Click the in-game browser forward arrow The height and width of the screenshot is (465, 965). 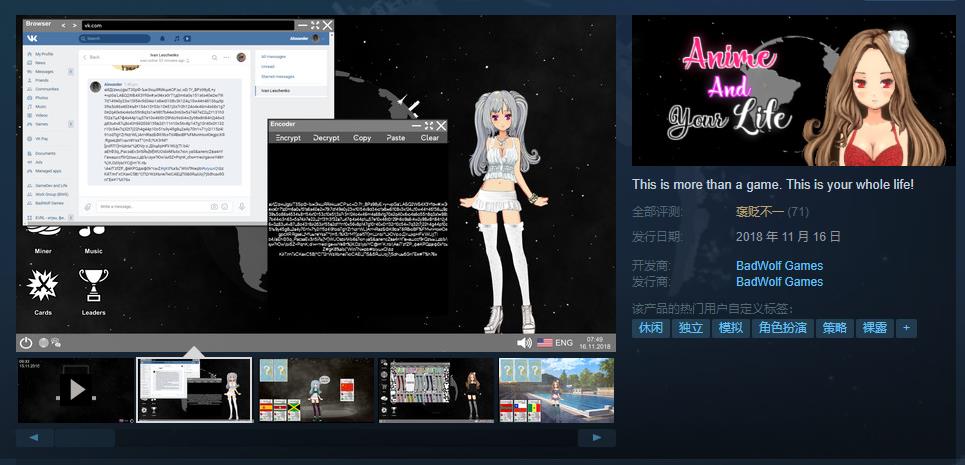click(x=75, y=25)
